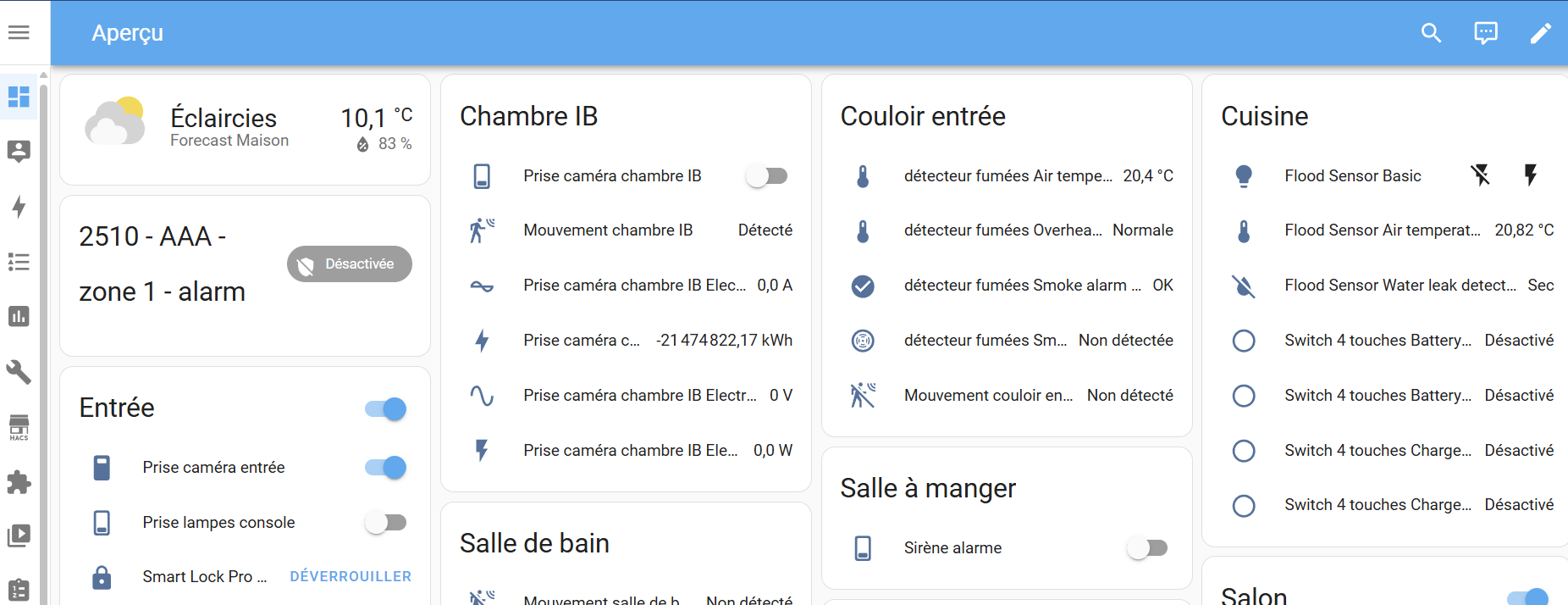Viewport: 1568px width, 605px height.
Task: Open Energy lightning bolt in sidebar
Action: pos(19,207)
